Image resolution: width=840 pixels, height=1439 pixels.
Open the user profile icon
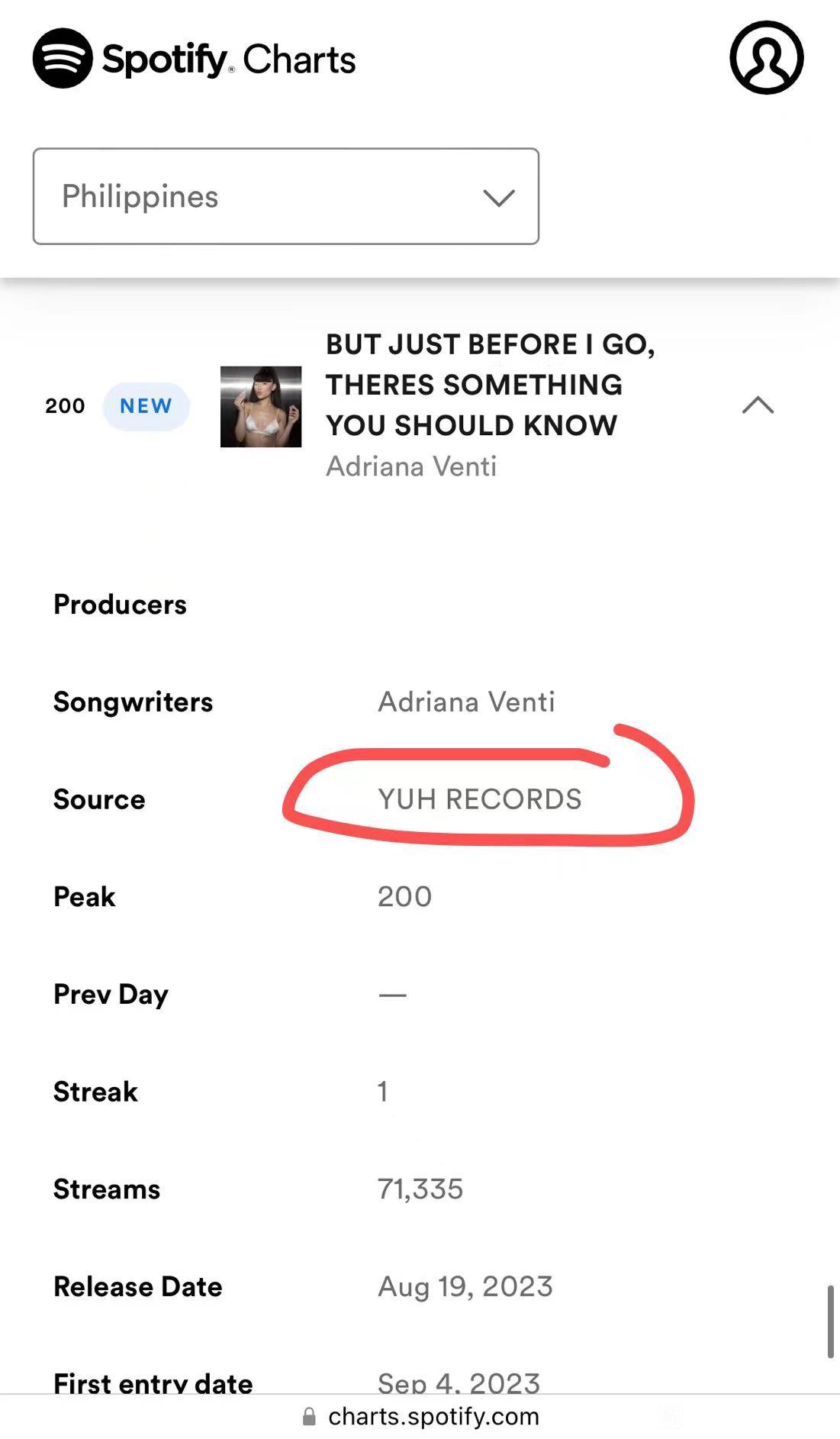point(767,58)
